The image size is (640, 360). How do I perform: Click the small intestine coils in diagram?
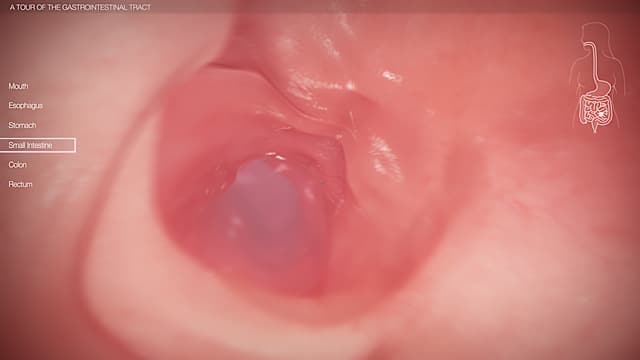click(x=595, y=112)
